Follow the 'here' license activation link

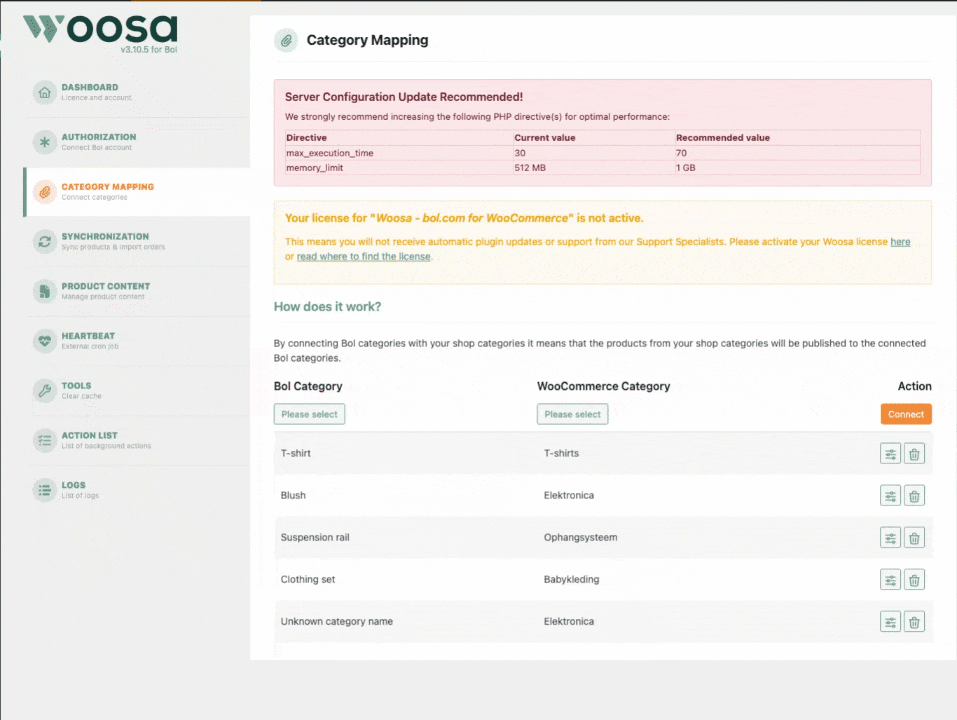[900, 242]
